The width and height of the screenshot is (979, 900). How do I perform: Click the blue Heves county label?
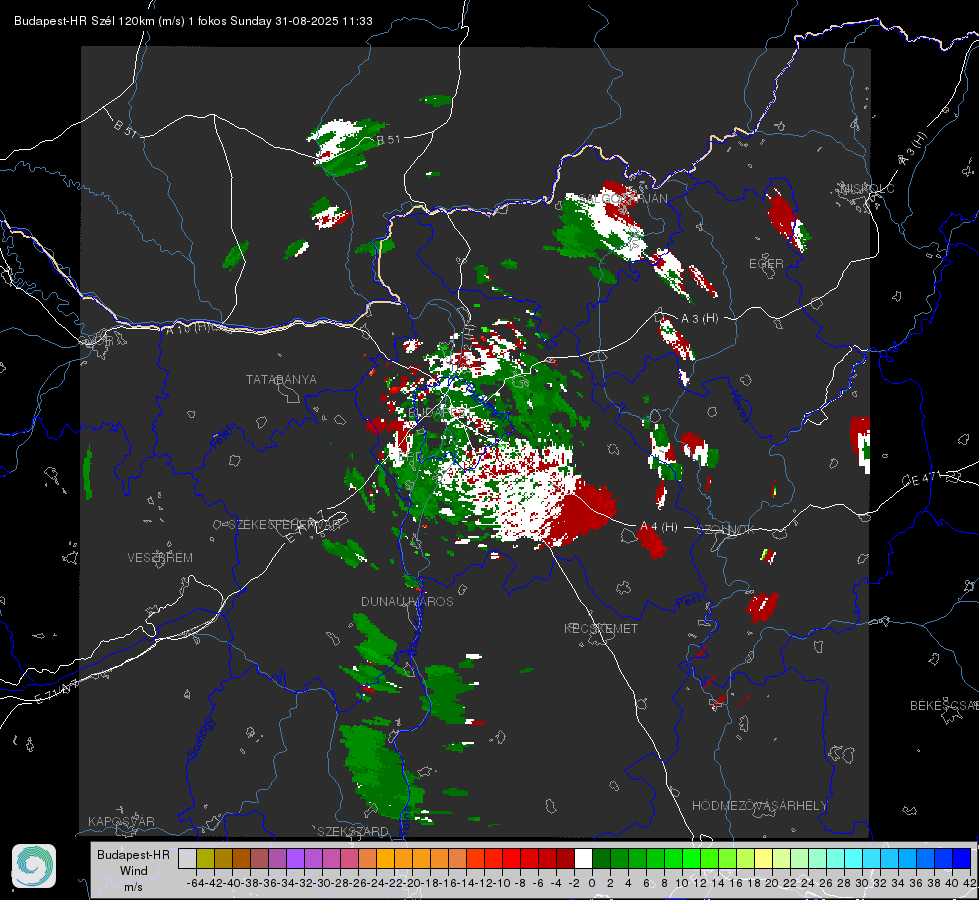pyautogui.click(x=739, y=406)
